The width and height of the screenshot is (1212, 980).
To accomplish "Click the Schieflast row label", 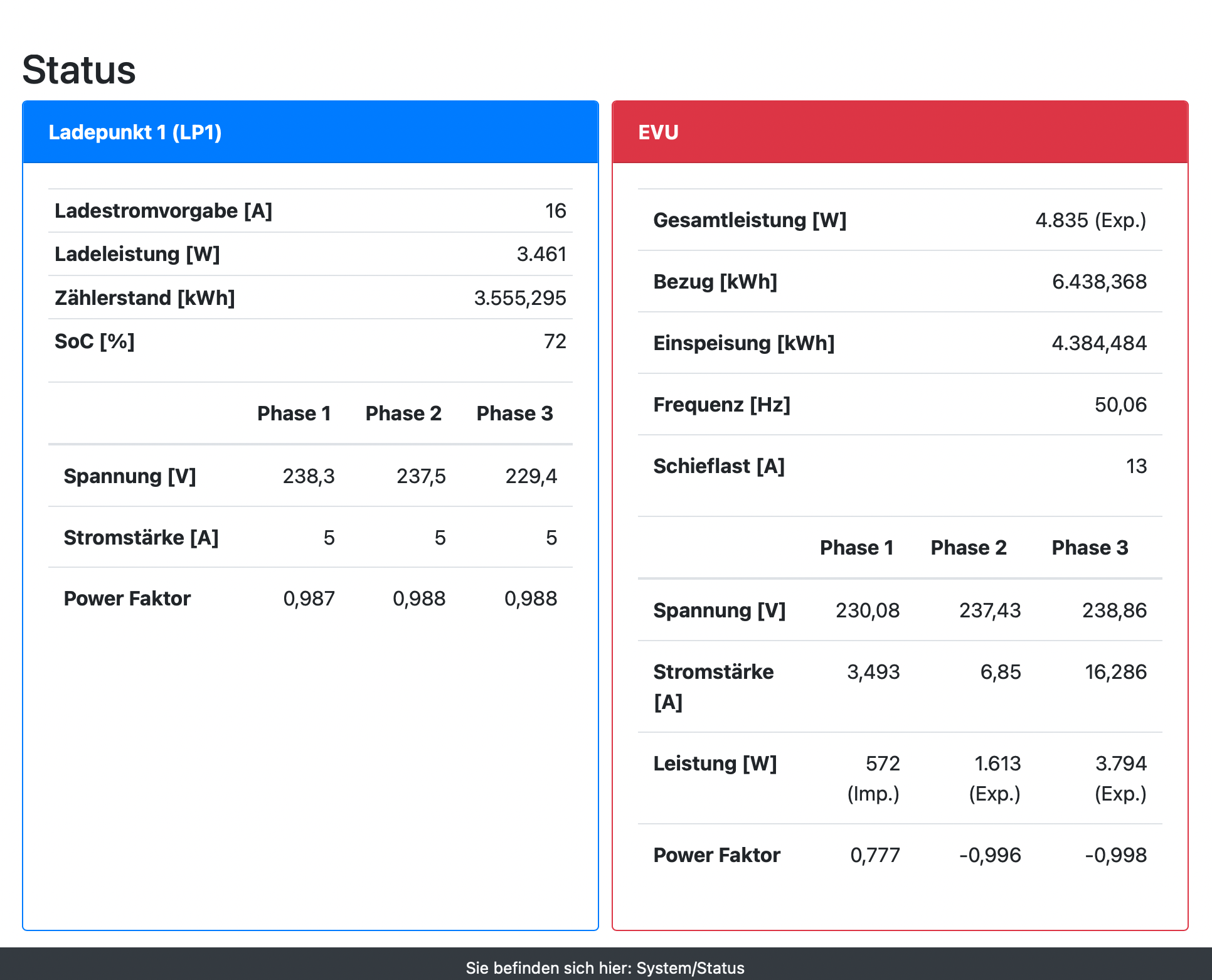I will 719,466.
